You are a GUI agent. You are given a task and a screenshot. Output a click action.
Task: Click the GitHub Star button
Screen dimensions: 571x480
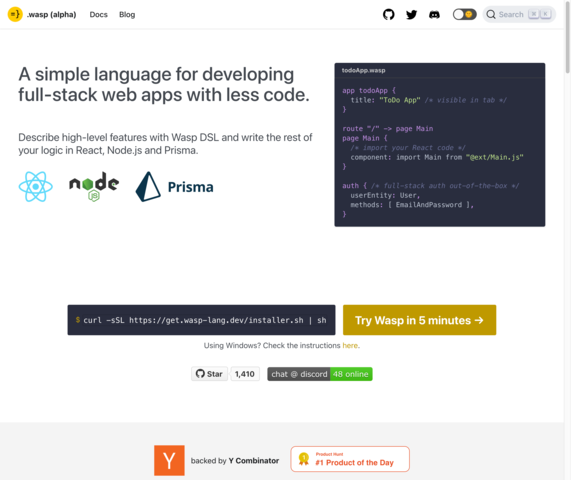pyautogui.click(x=209, y=374)
